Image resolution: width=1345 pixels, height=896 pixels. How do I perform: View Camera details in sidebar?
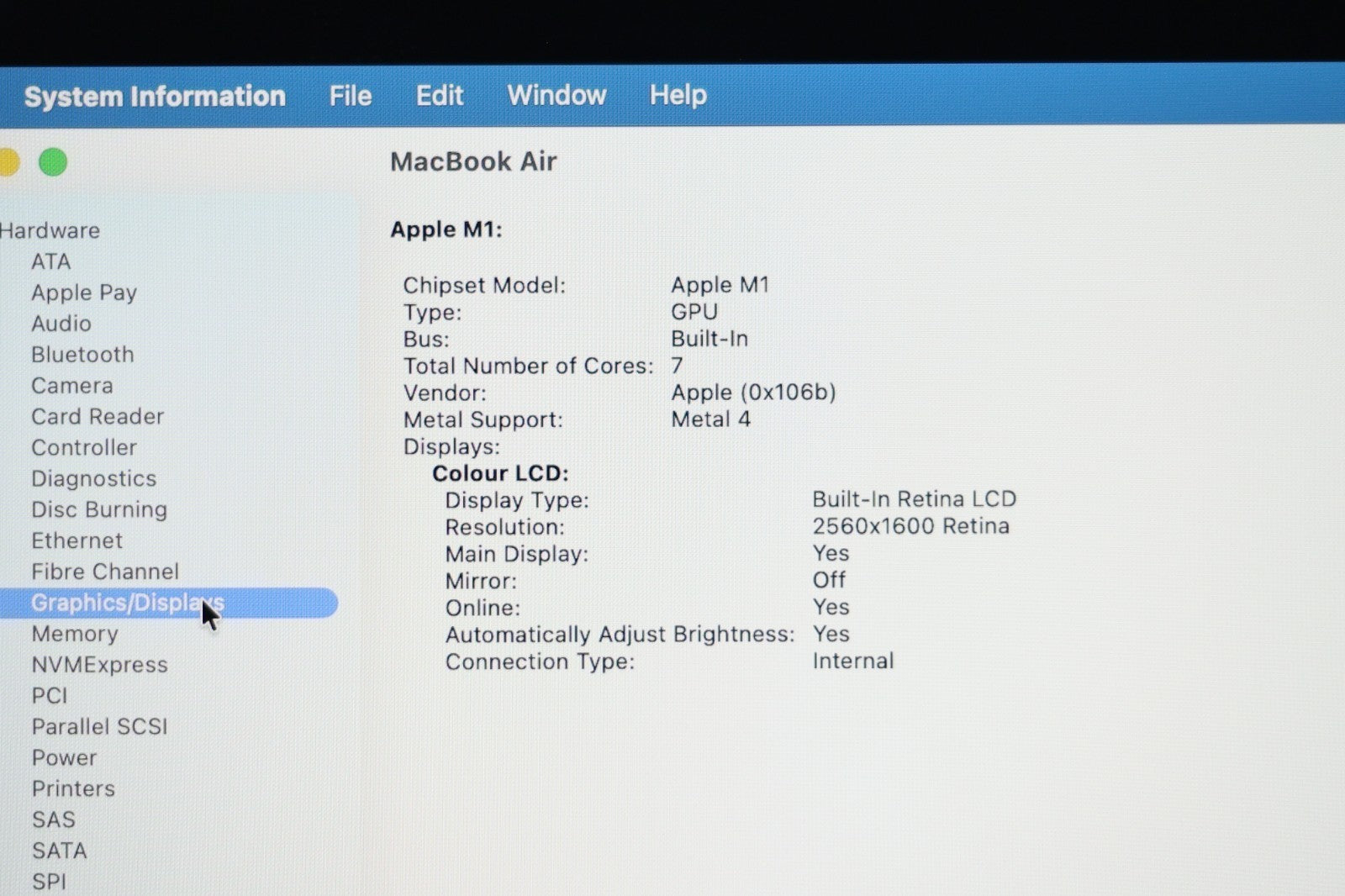[x=71, y=386]
